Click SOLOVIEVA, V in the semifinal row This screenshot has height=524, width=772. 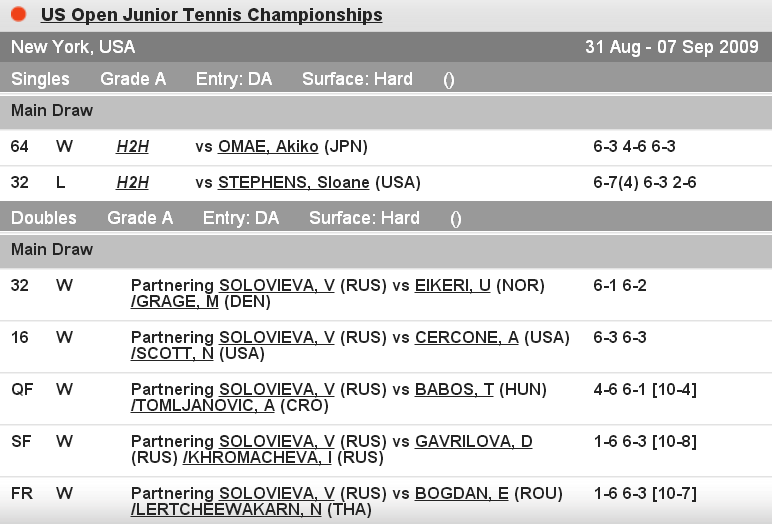(277, 442)
